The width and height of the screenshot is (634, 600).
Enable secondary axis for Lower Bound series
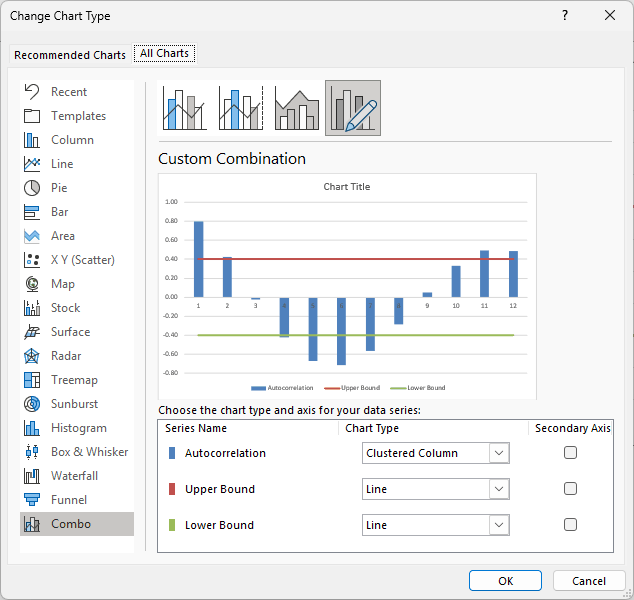point(570,525)
